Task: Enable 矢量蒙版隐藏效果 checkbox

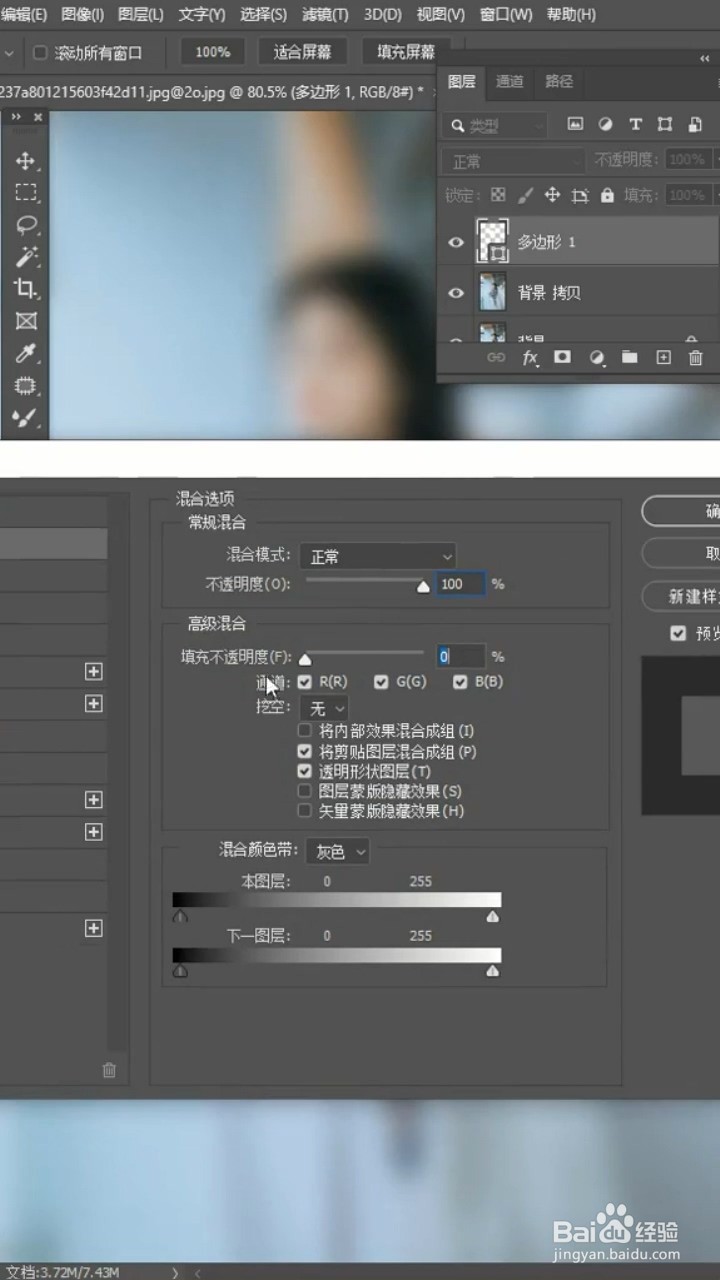Action: 305,811
